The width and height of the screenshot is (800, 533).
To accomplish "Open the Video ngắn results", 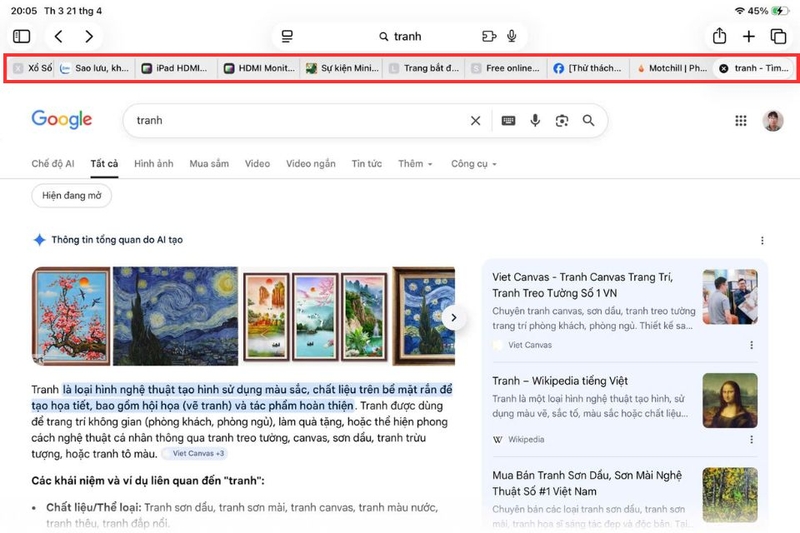I will (311, 164).
